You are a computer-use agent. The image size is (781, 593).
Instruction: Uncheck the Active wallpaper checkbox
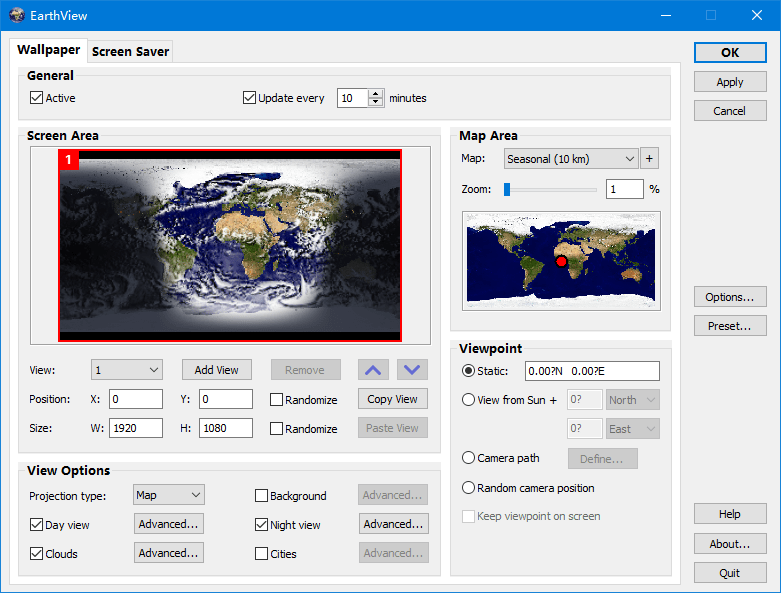pyautogui.click(x=37, y=98)
